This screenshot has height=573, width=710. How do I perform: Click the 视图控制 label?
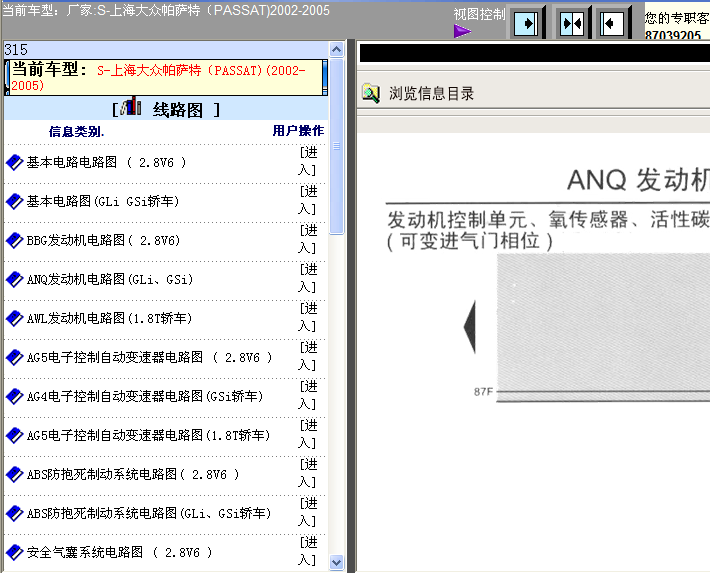coord(479,14)
